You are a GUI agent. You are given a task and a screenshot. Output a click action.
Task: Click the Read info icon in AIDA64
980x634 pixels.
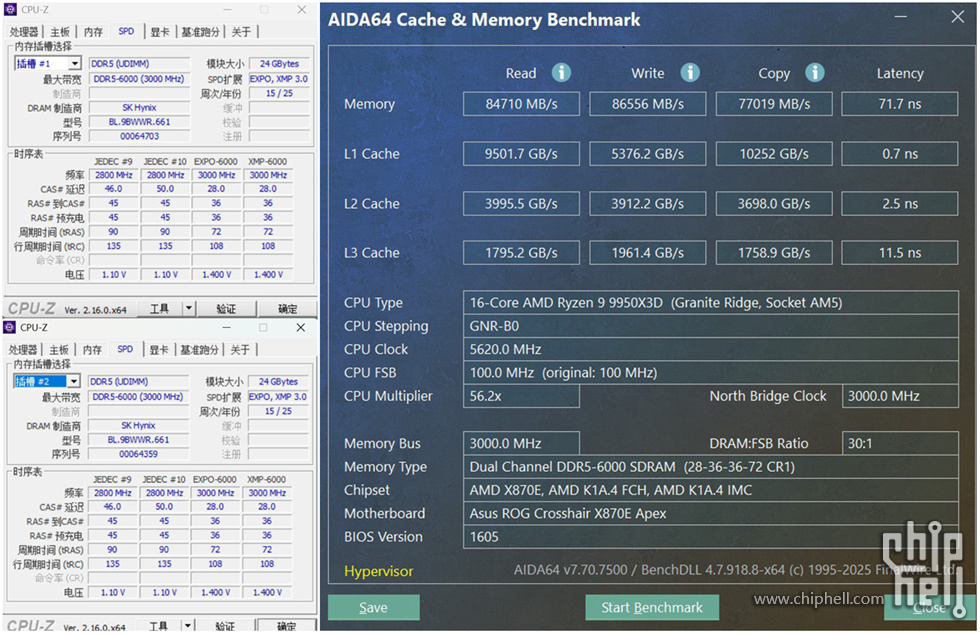(561, 73)
